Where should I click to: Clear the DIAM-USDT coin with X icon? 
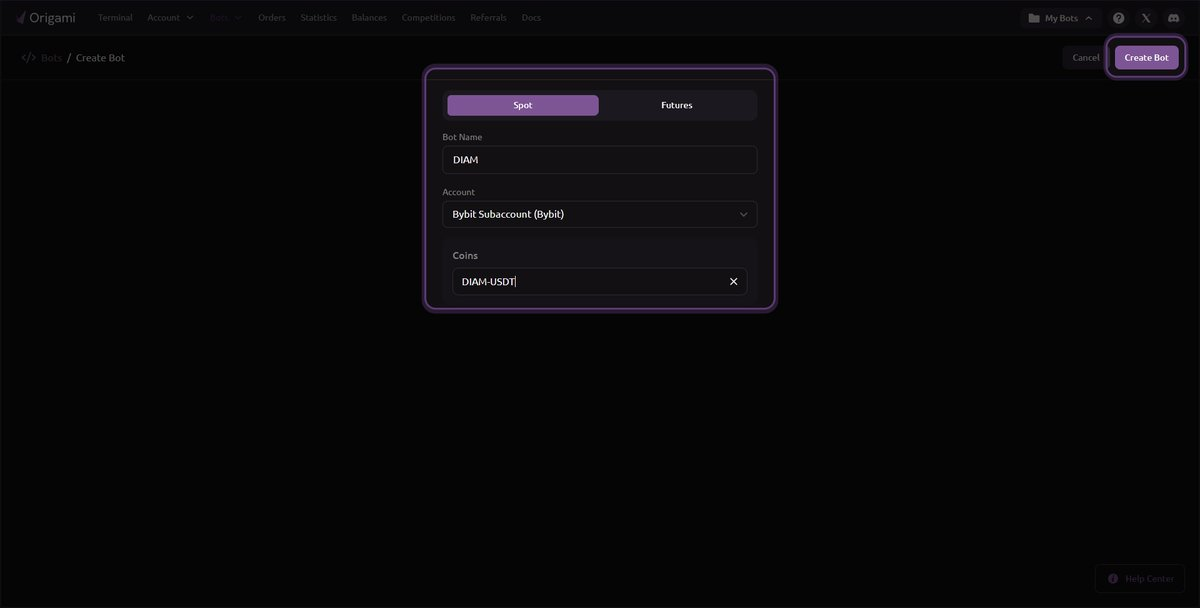tap(733, 282)
